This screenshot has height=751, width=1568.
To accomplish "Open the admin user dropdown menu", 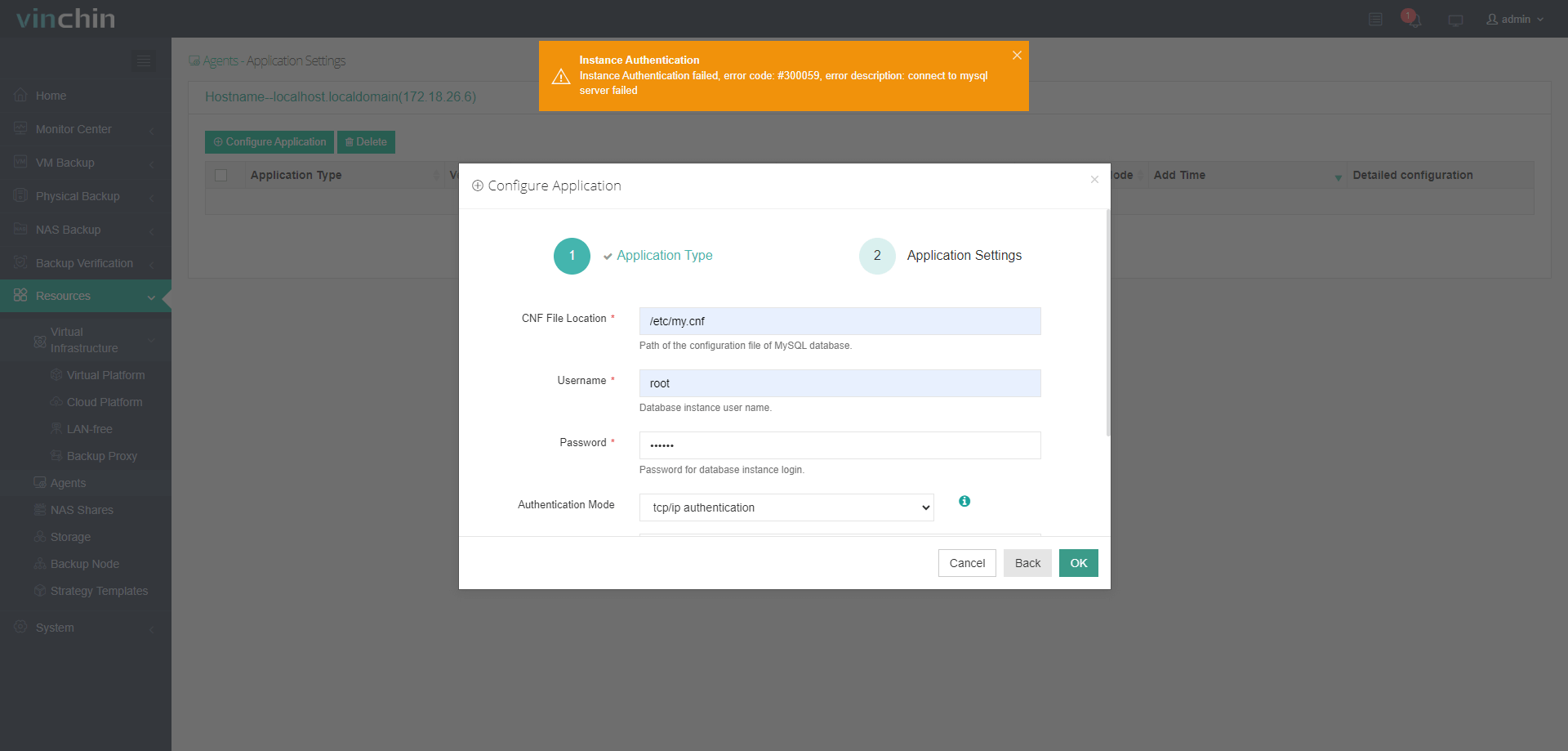I will coord(1515,19).
